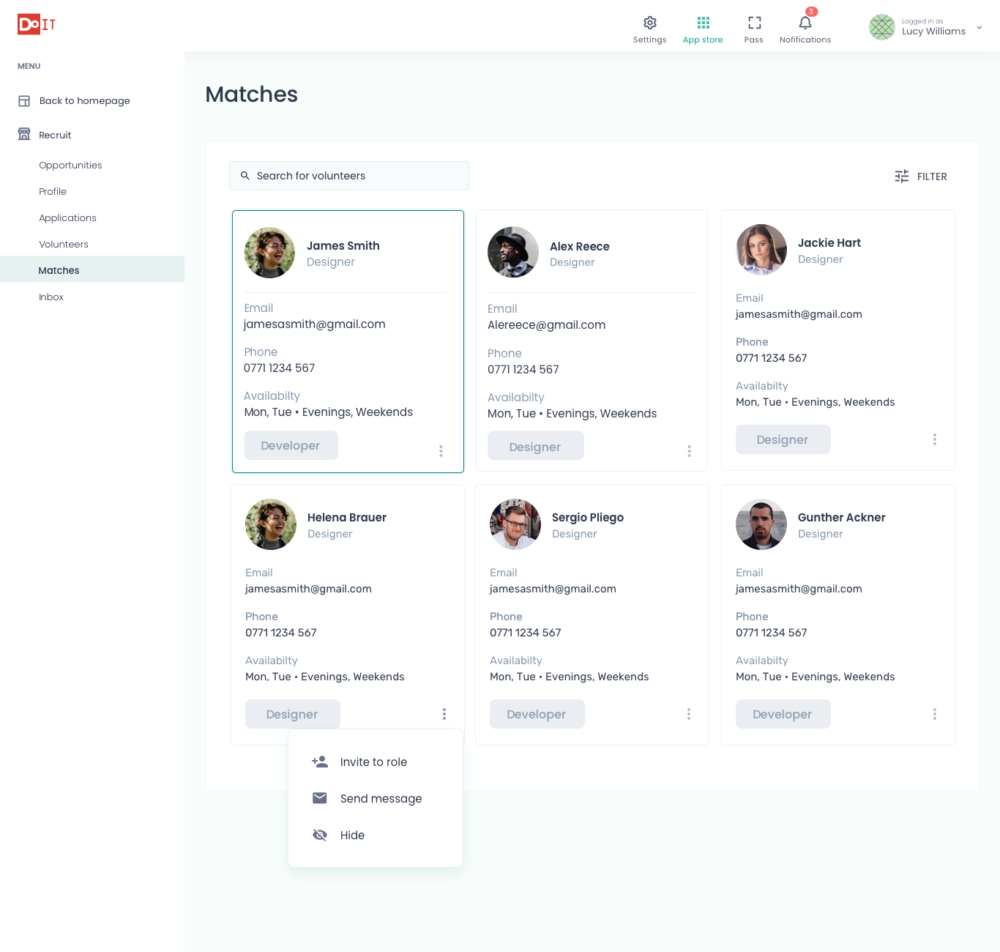Open the Inbox sidebar link
Image resolution: width=1000 pixels, height=952 pixels.
[x=51, y=297]
